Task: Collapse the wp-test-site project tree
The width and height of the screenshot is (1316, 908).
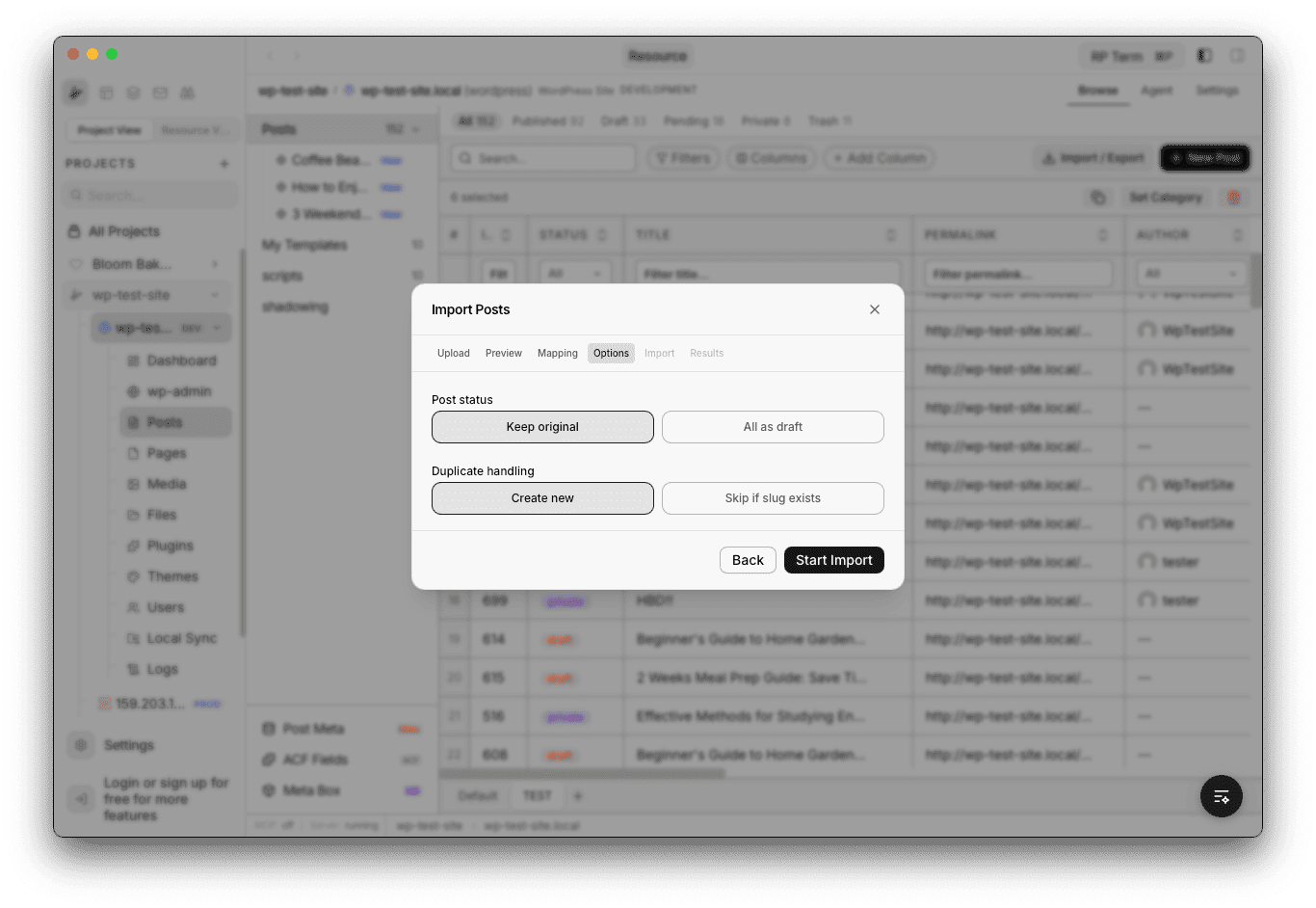Action: point(217,294)
